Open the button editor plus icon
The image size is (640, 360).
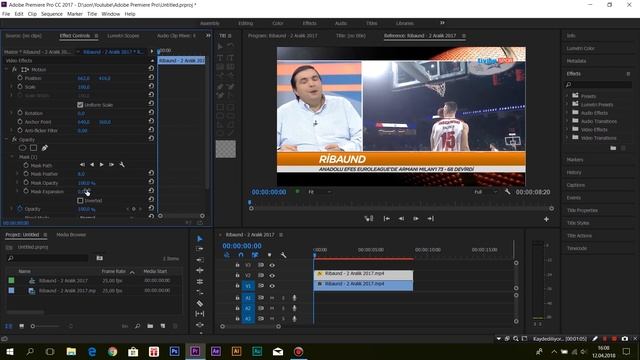(x=546, y=219)
